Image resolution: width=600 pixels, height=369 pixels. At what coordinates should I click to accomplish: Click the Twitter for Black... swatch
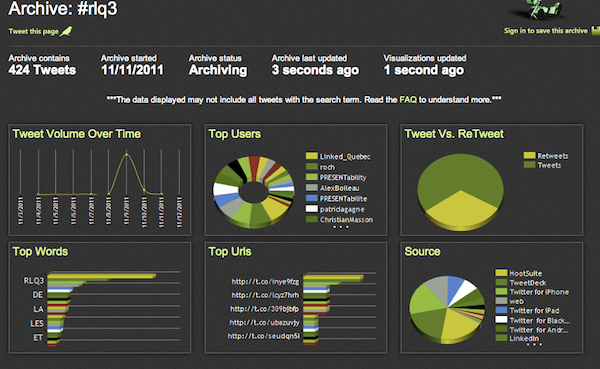tap(501, 320)
